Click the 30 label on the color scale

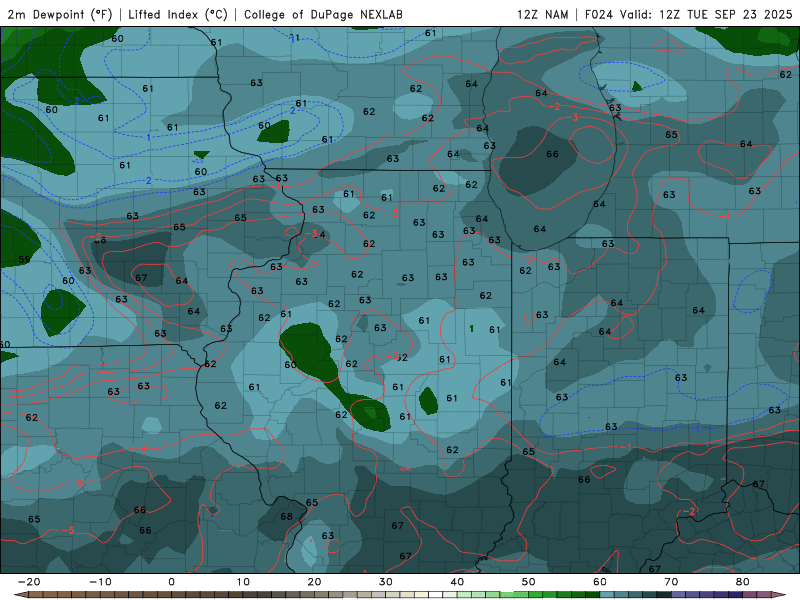pyautogui.click(x=386, y=582)
